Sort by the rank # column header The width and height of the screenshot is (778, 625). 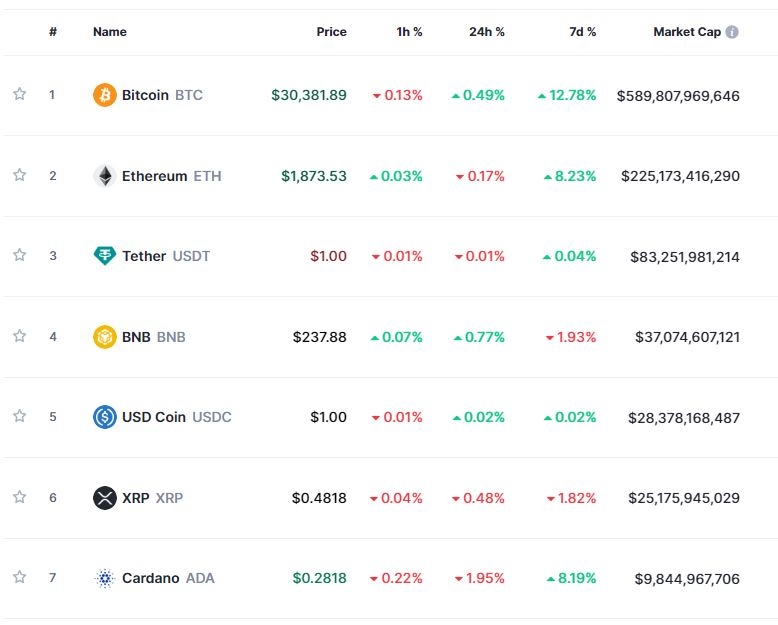(53, 32)
